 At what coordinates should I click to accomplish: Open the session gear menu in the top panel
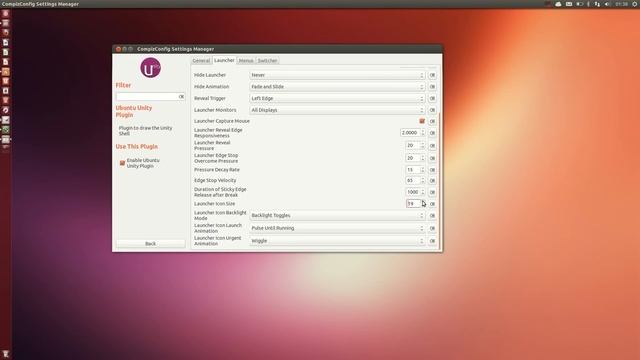tap(635, 4)
